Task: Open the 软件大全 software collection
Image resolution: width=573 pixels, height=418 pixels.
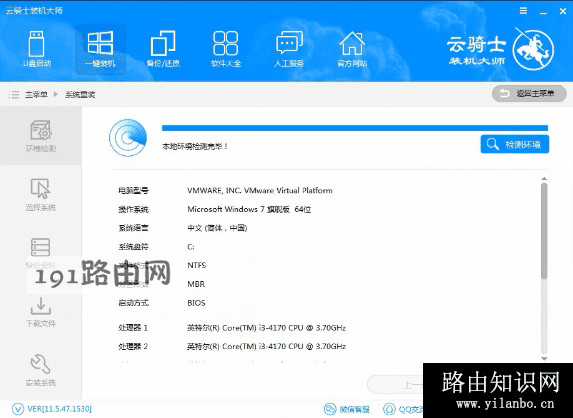Action: 226,49
